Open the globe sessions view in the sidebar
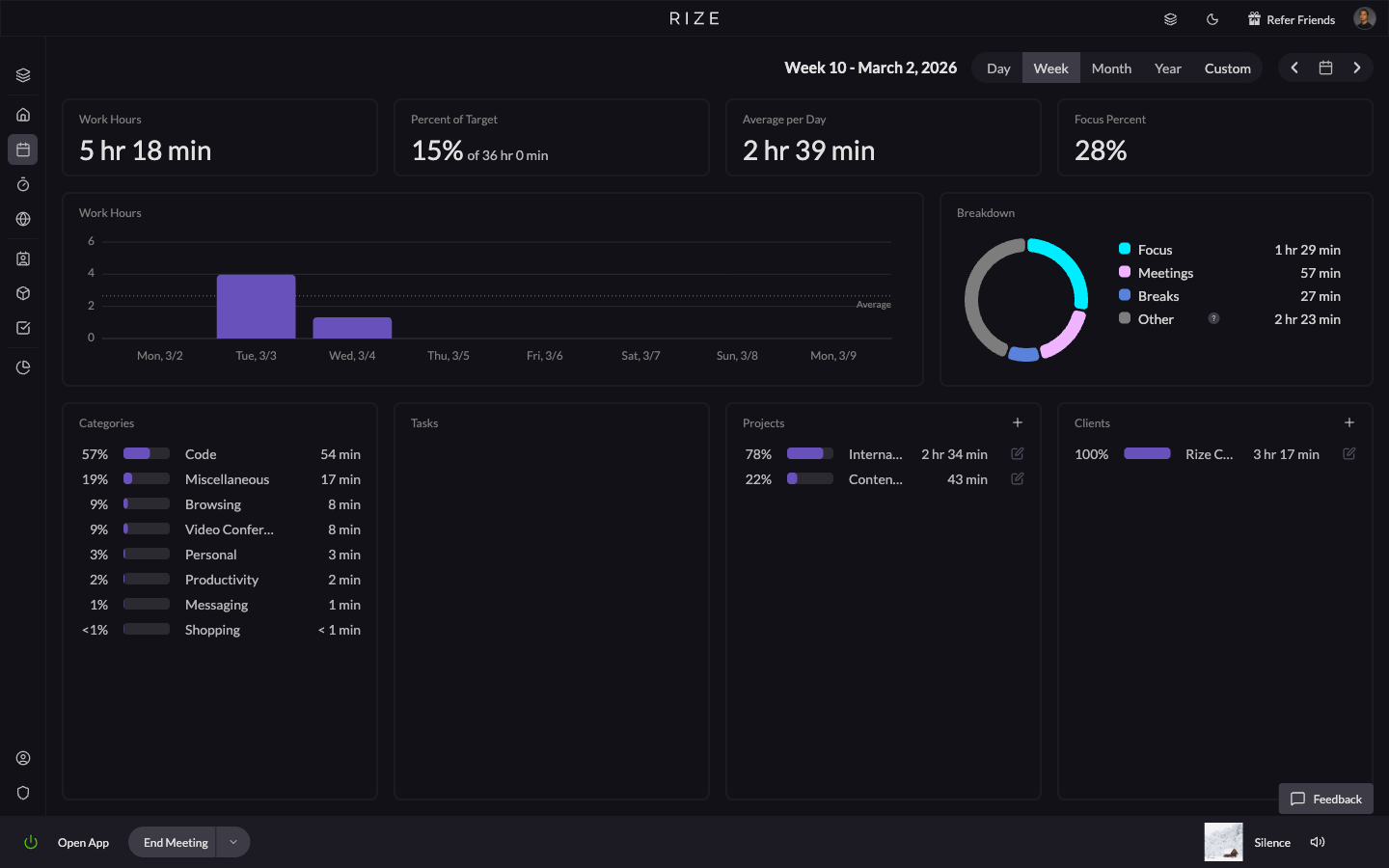The width and height of the screenshot is (1389, 868). coord(22,219)
